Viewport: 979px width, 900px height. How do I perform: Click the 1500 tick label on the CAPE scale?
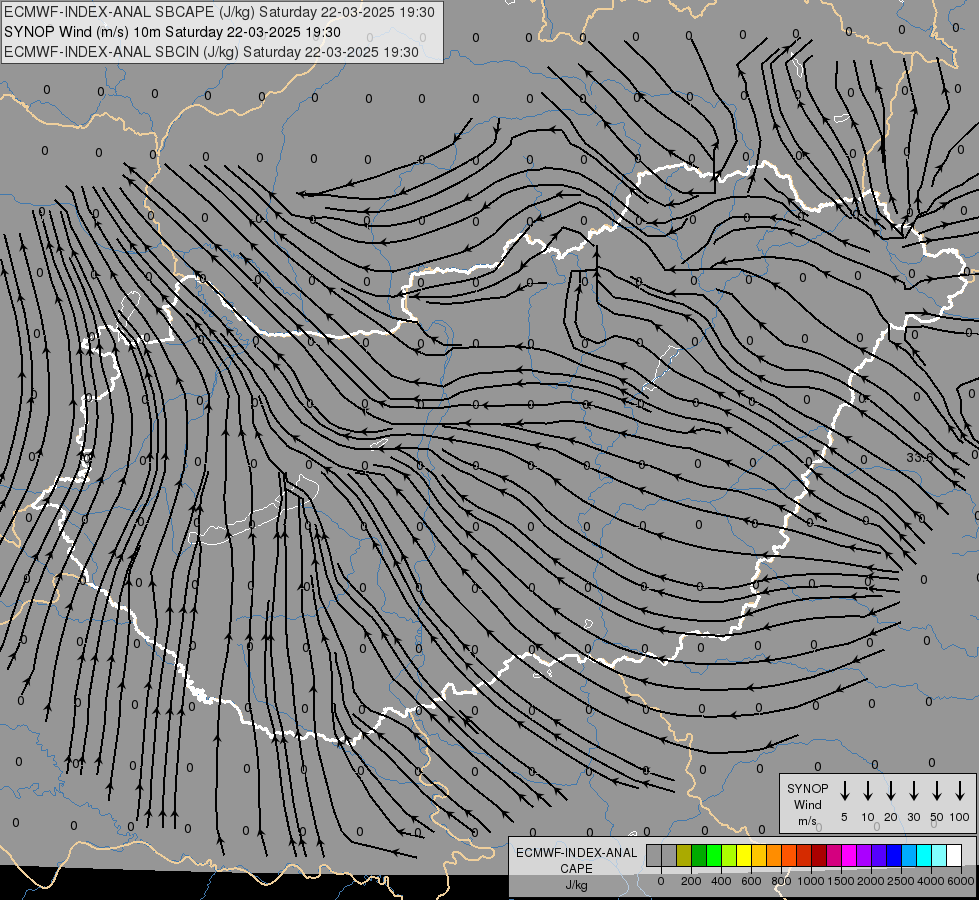[x=841, y=881]
